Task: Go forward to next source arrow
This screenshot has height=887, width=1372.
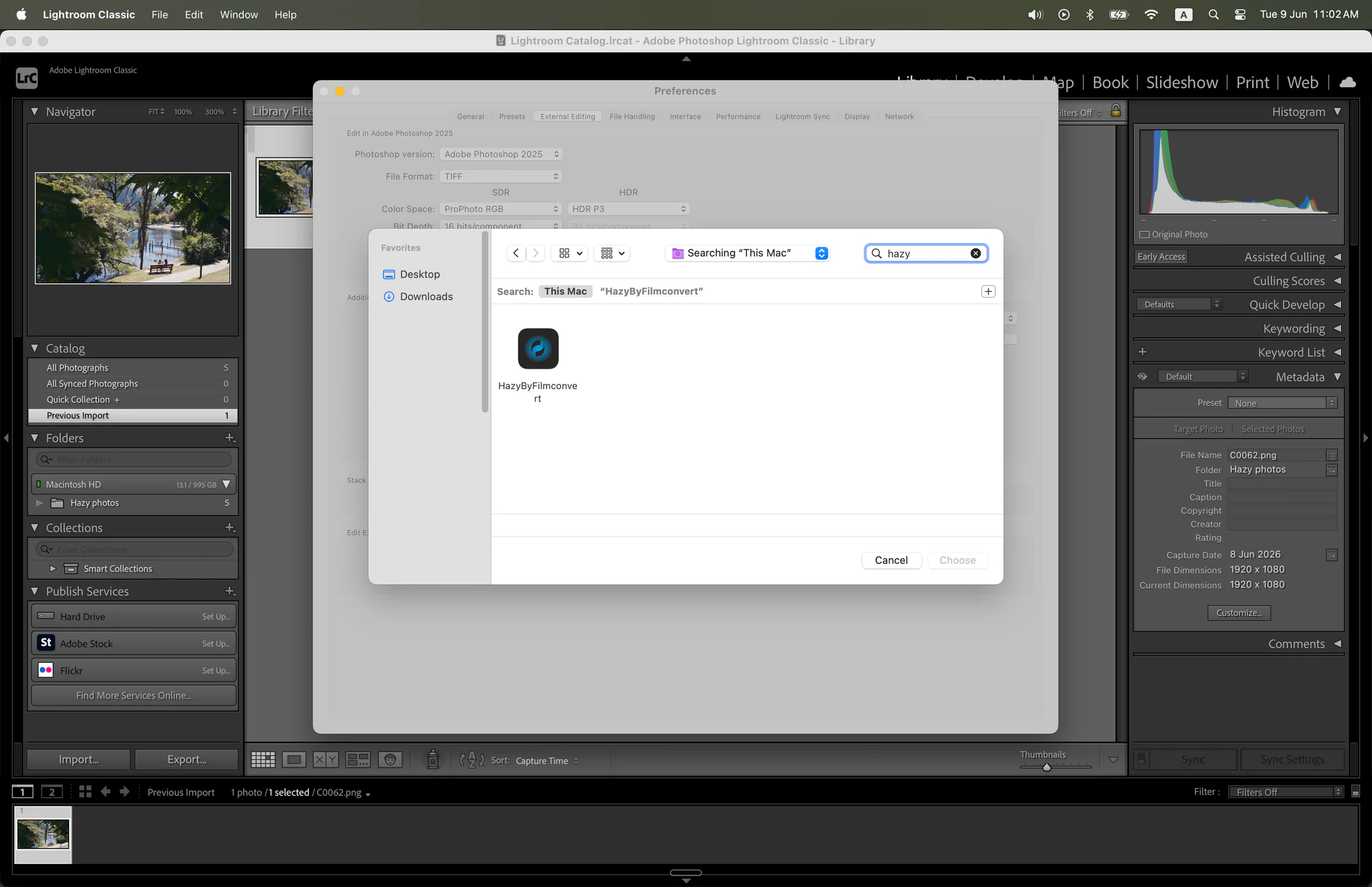Action: pos(125,792)
